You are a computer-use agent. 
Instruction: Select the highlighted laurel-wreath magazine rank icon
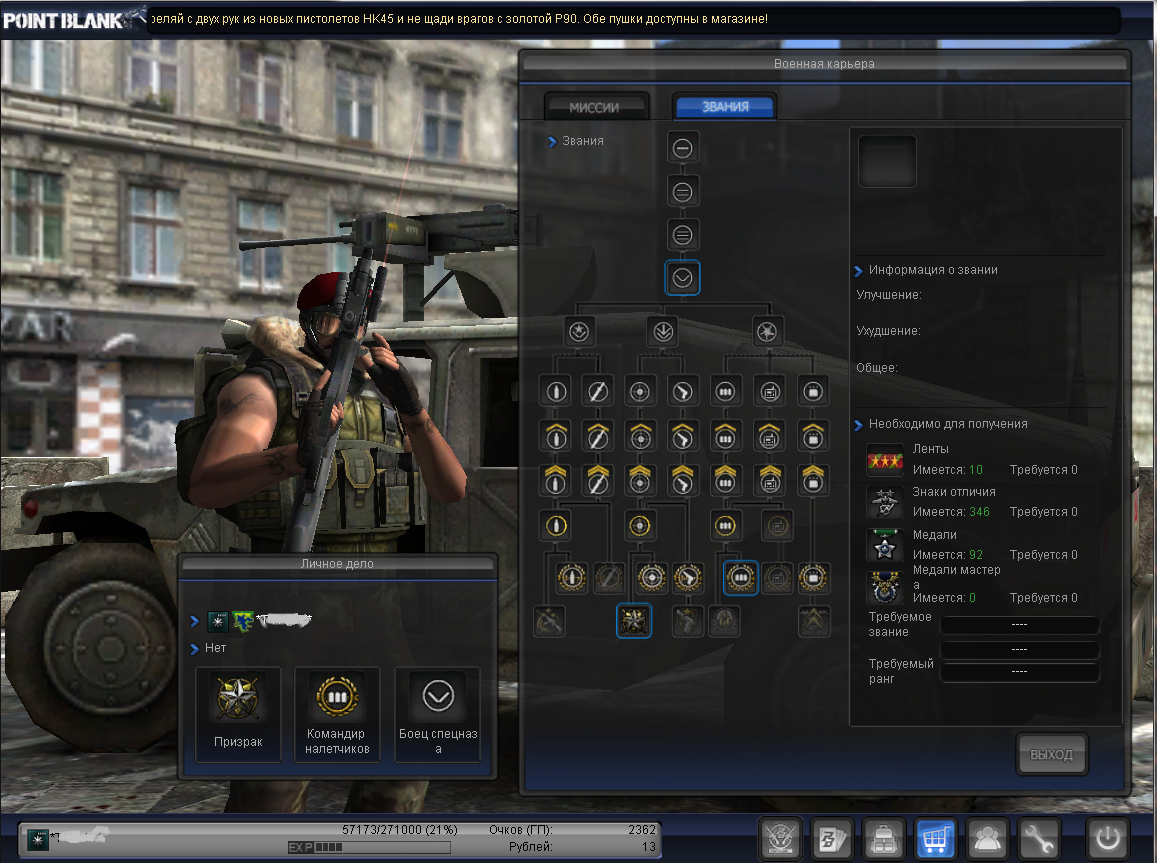pyautogui.click(x=741, y=578)
